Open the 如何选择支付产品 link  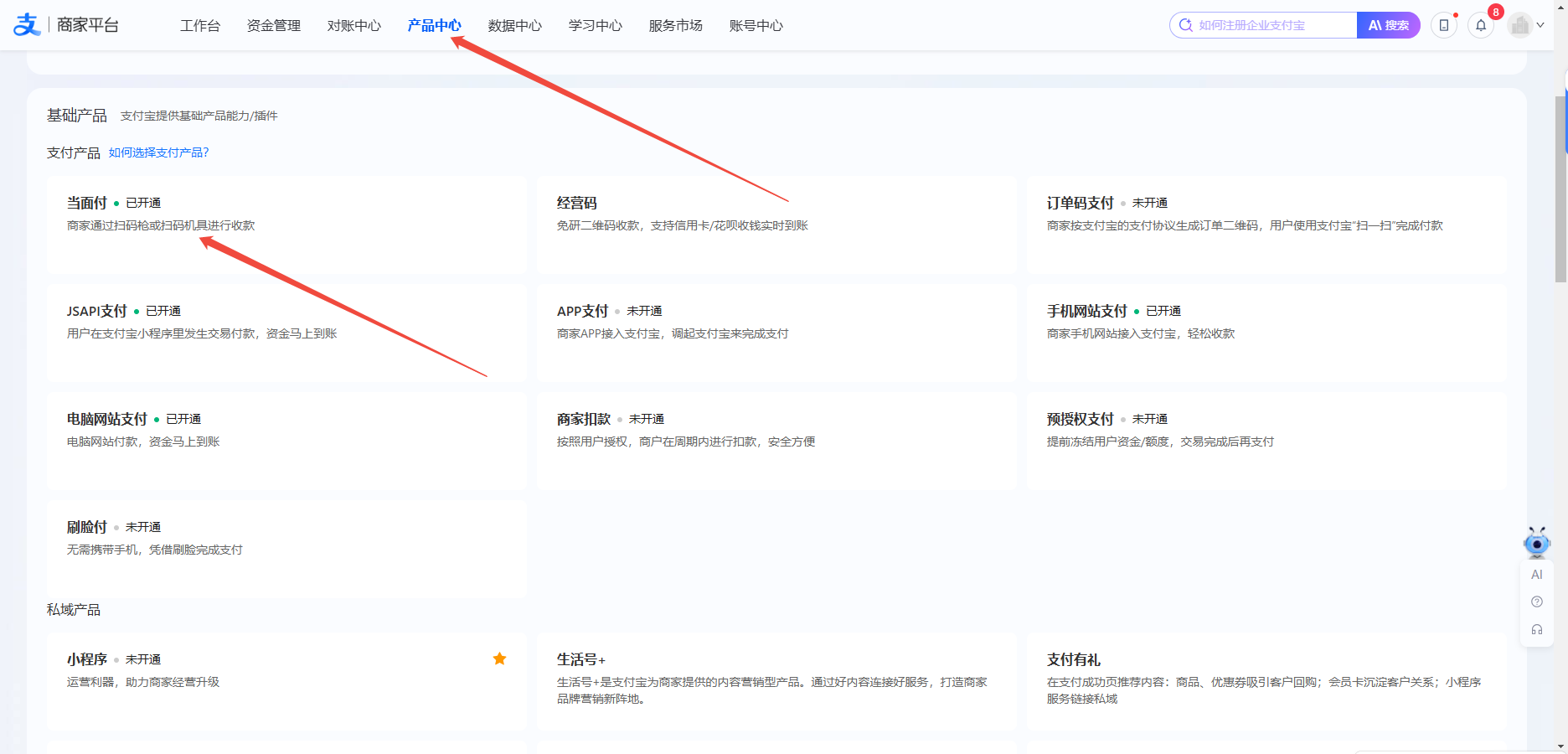pyautogui.click(x=159, y=152)
